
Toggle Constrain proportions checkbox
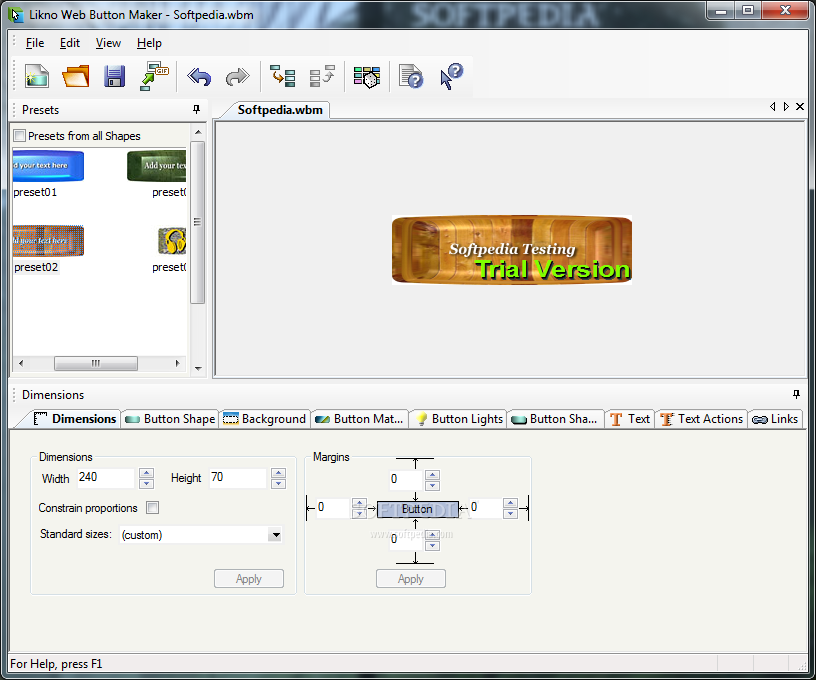point(152,508)
